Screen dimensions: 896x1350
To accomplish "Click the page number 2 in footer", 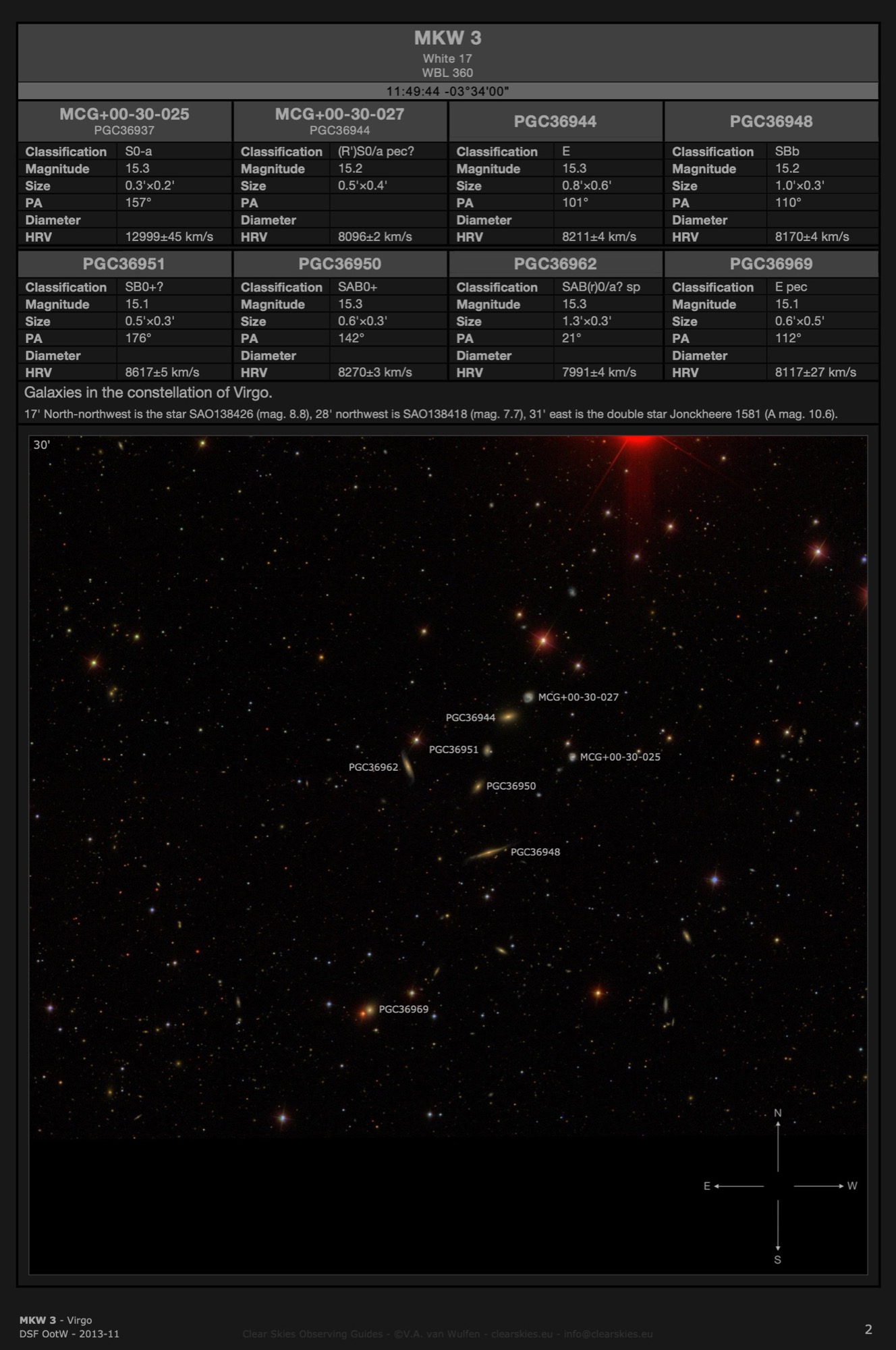I will coord(868,1329).
